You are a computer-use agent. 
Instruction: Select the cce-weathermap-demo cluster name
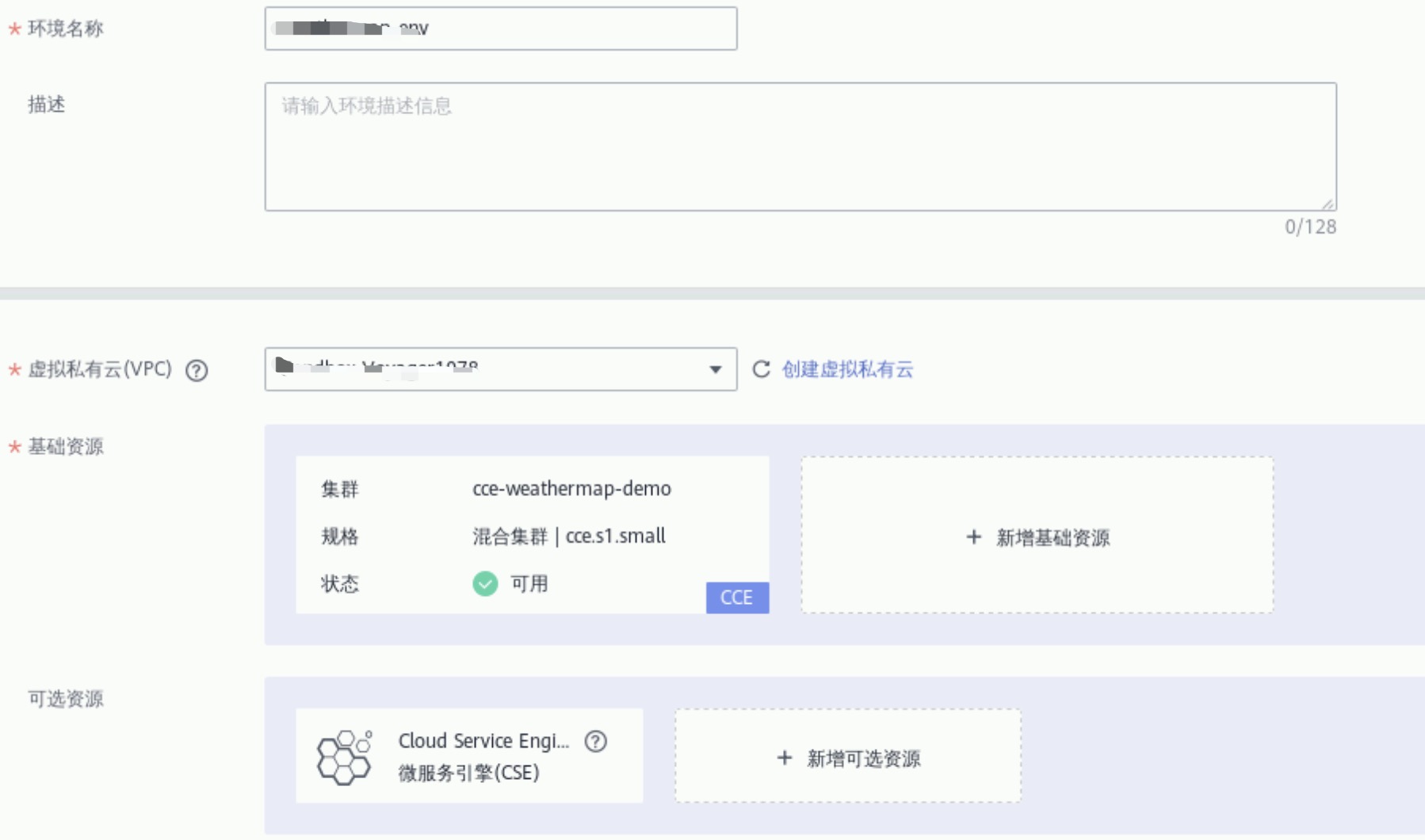(571, 489)
